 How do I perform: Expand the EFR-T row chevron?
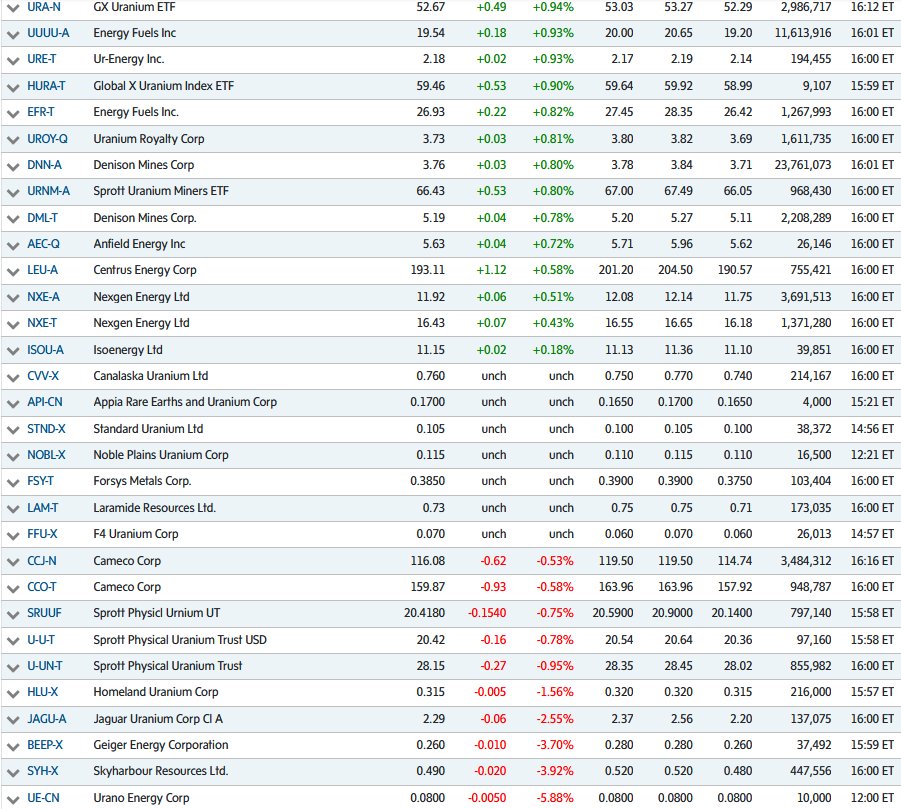13,113
